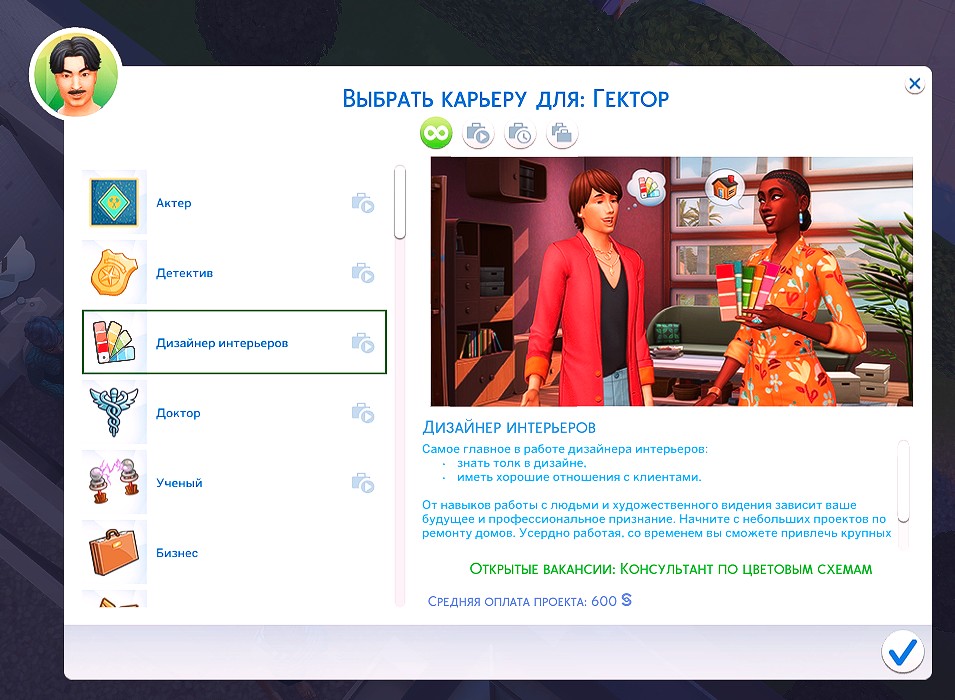The image size is (955, 700).
Task: Click active career icon beside Детектив
Action: coord(363,273)
